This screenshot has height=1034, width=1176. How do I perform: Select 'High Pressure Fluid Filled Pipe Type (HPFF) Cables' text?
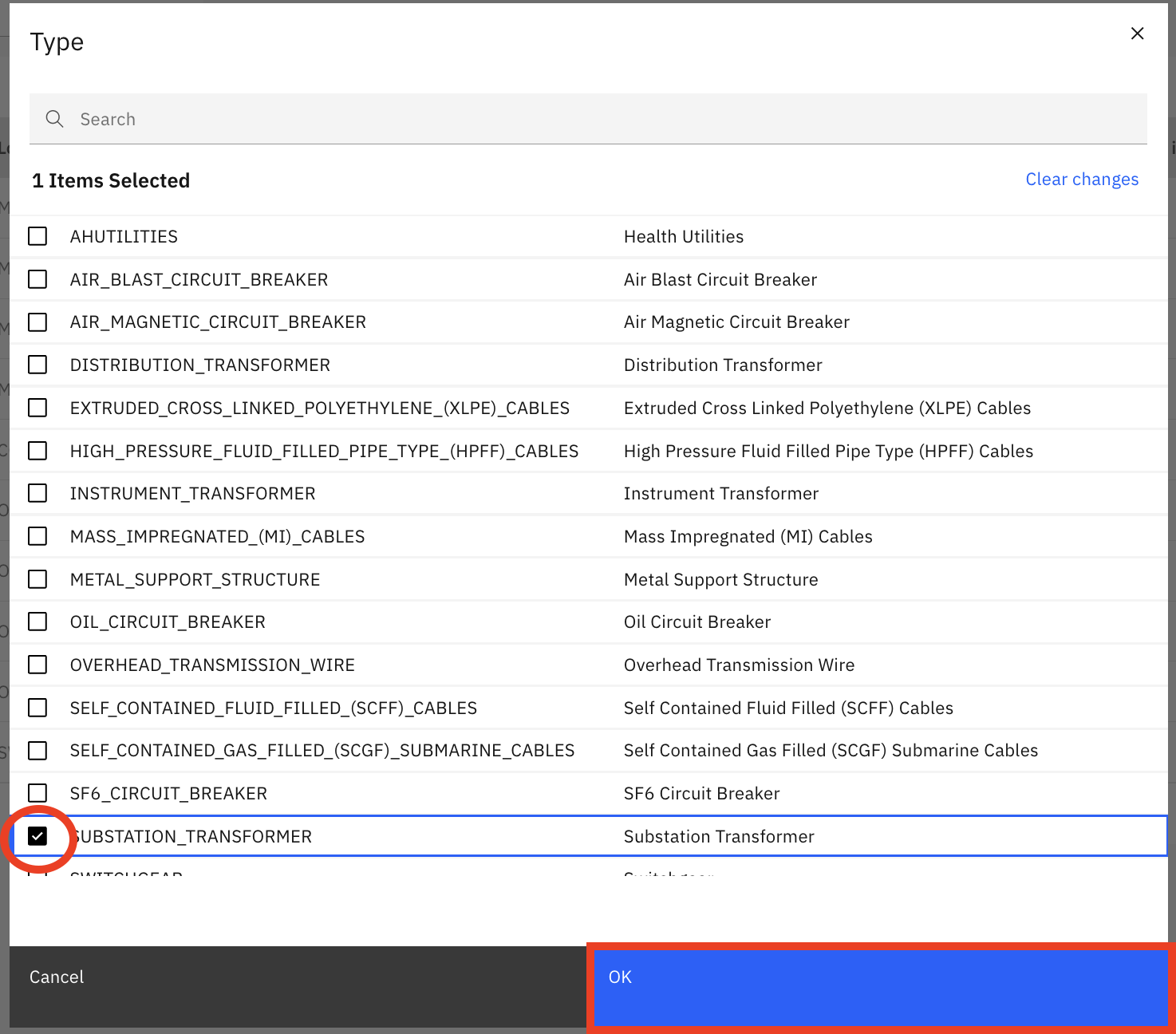point(828,451)
